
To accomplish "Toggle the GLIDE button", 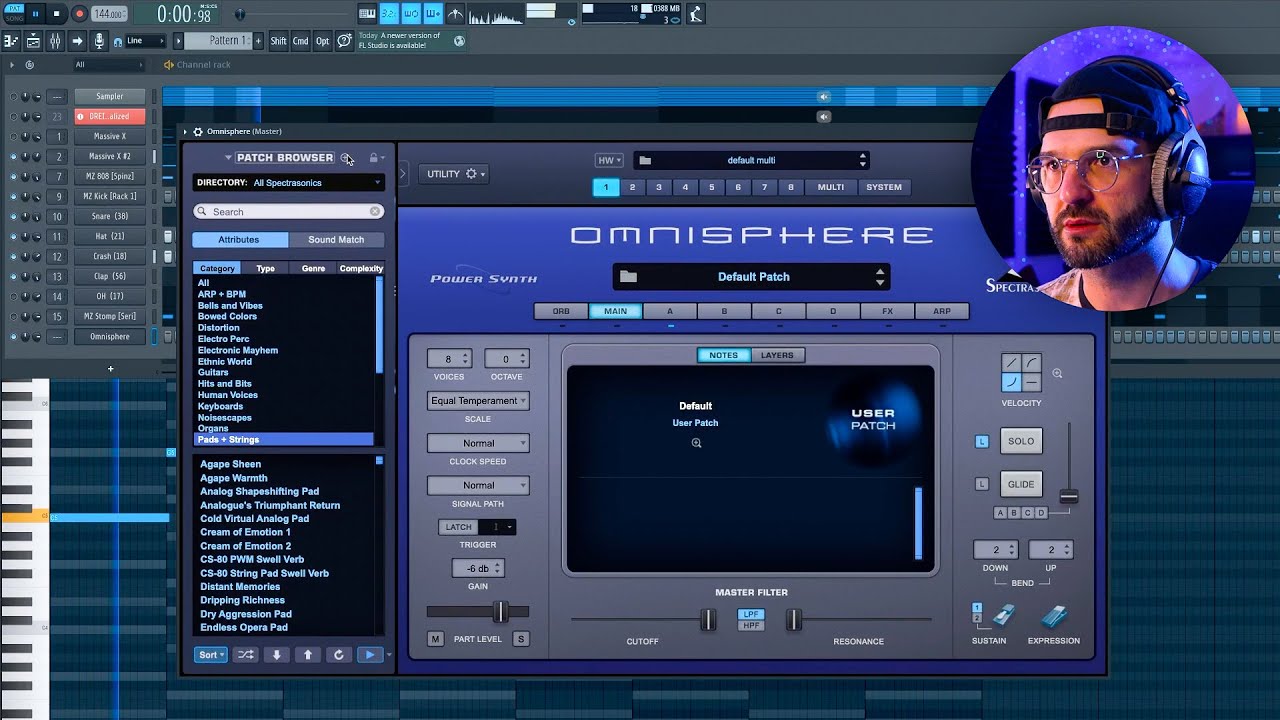I will pos(1021,484).
